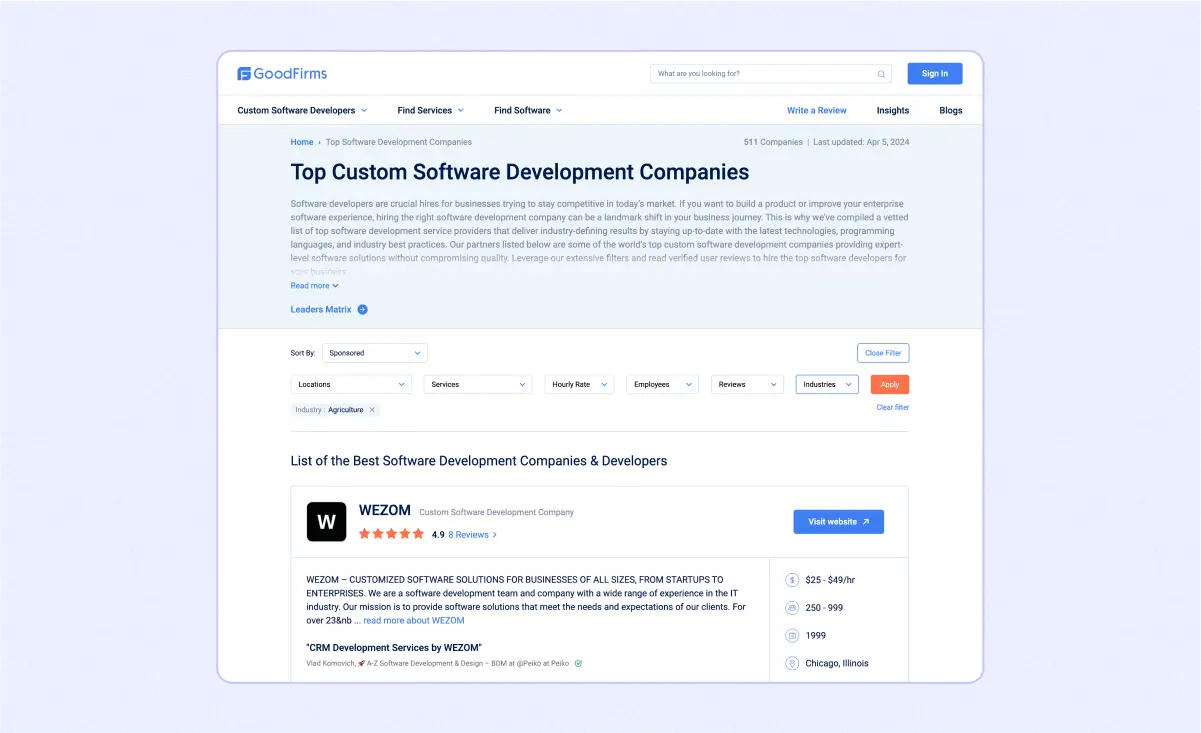Screen dimensions: 1201x733
Task: Go to Write a Review
Action: tap(817, 110)
